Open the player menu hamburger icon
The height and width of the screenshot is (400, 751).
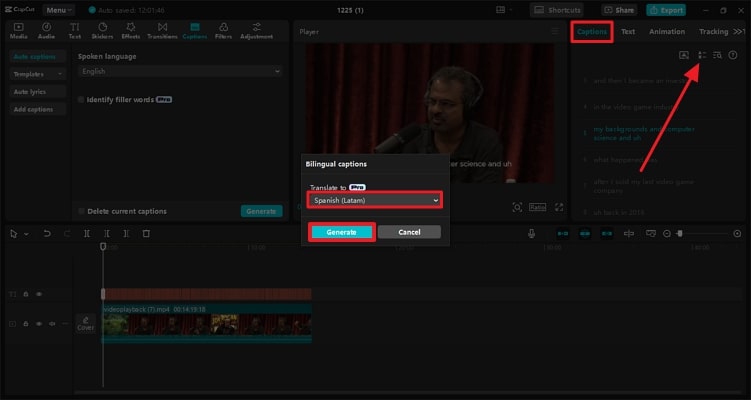(555, 31)
